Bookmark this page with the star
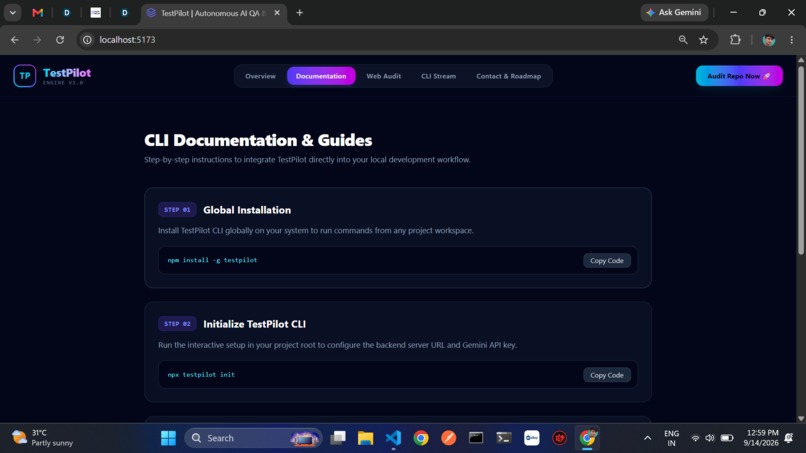The height and width of the screenshot is (453, 806). click(703, 40)
